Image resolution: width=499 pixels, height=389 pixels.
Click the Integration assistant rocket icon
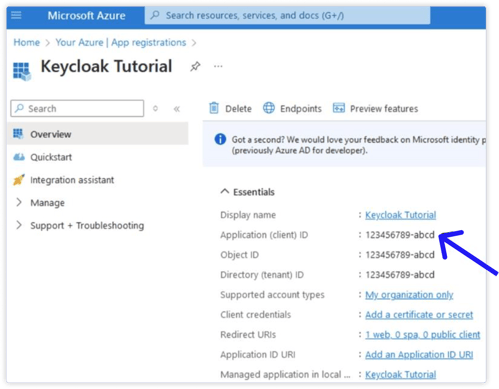tap(19, 180)
